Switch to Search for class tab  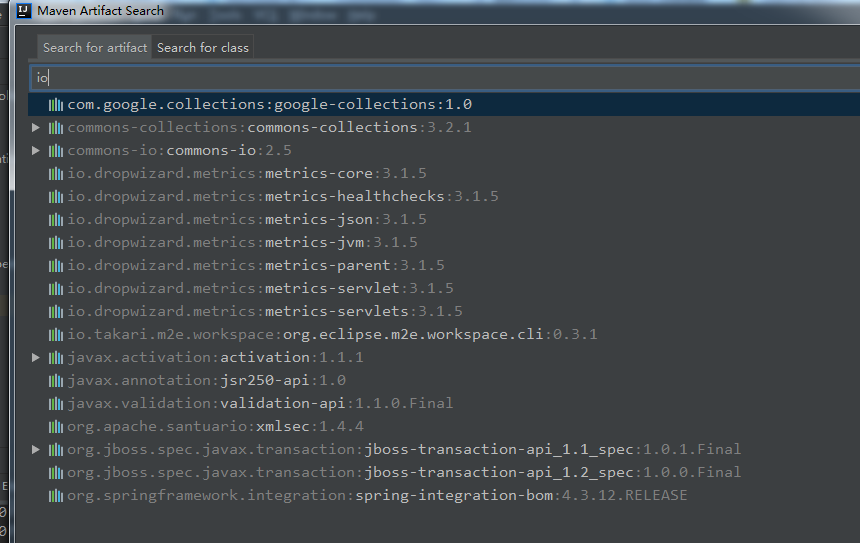click(202, 48)
